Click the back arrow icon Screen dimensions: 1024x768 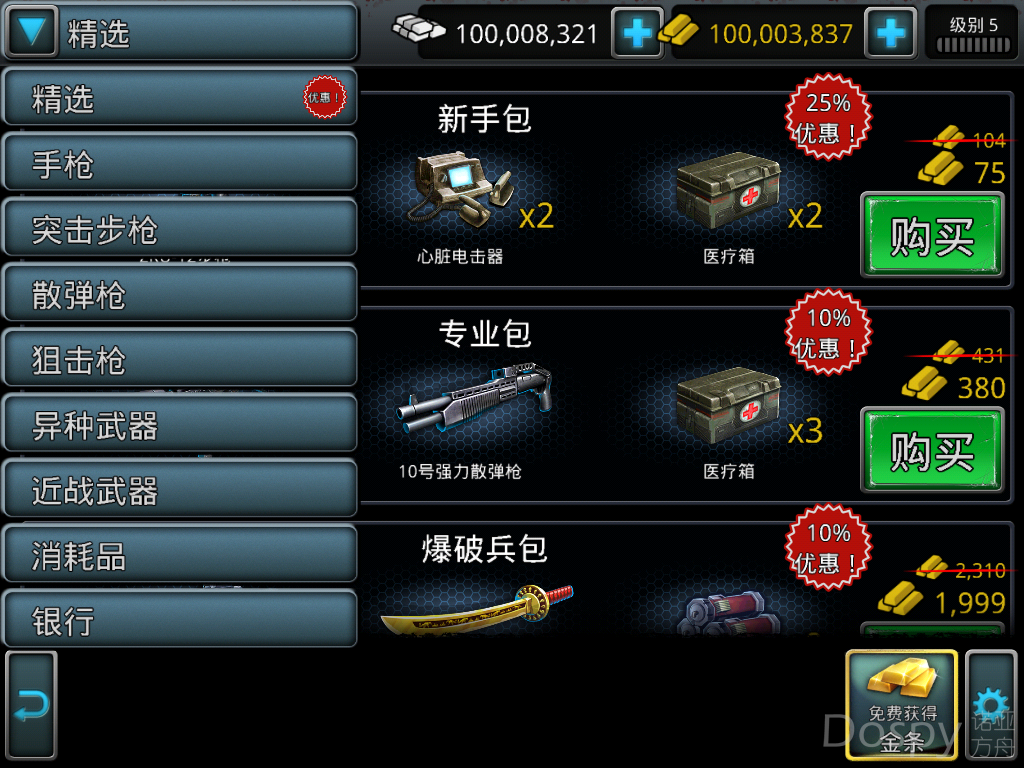(x=31, y=705)
